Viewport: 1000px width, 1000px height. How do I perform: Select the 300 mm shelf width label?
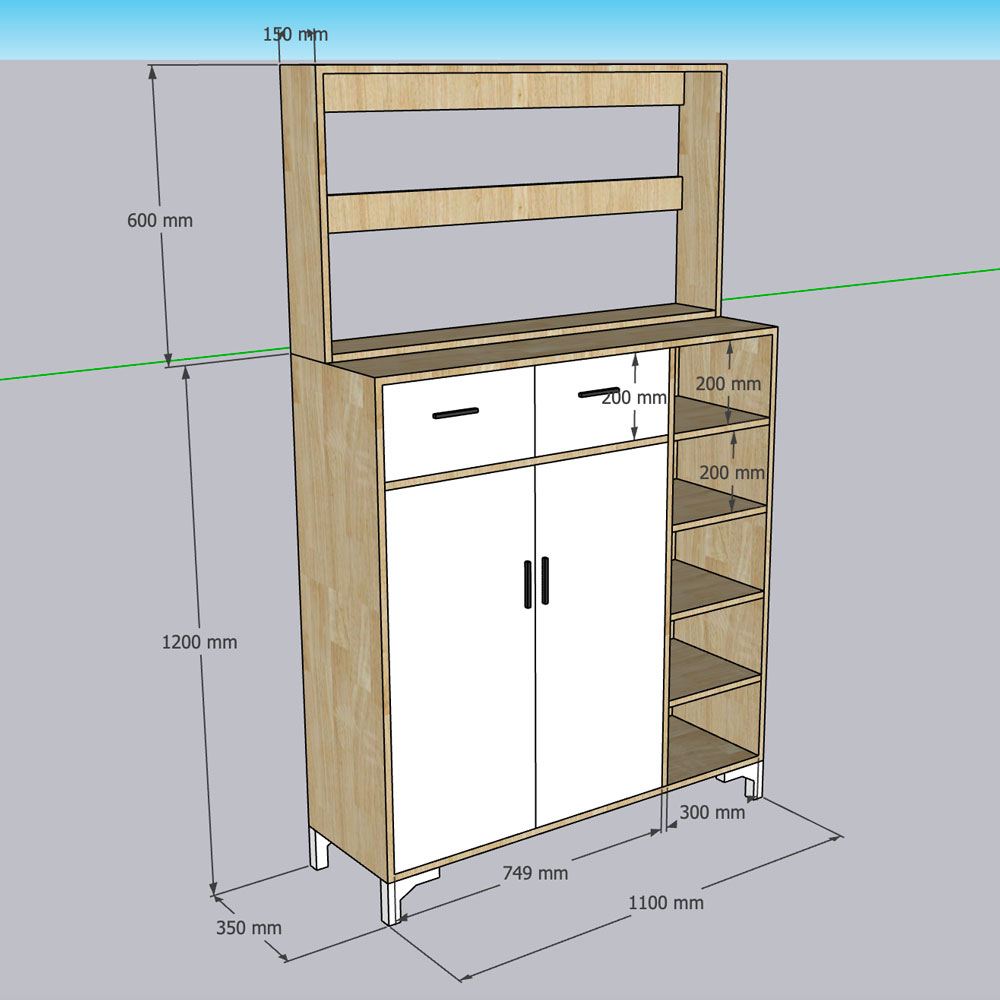click(x=712, y=812)
